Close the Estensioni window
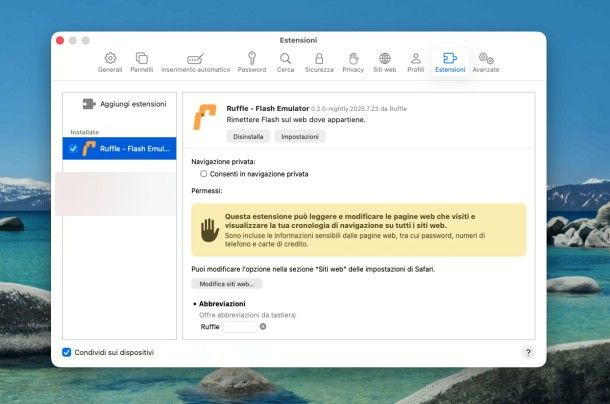Image resolution: width=610 pixels, height=404 pixels. [60, 40]
